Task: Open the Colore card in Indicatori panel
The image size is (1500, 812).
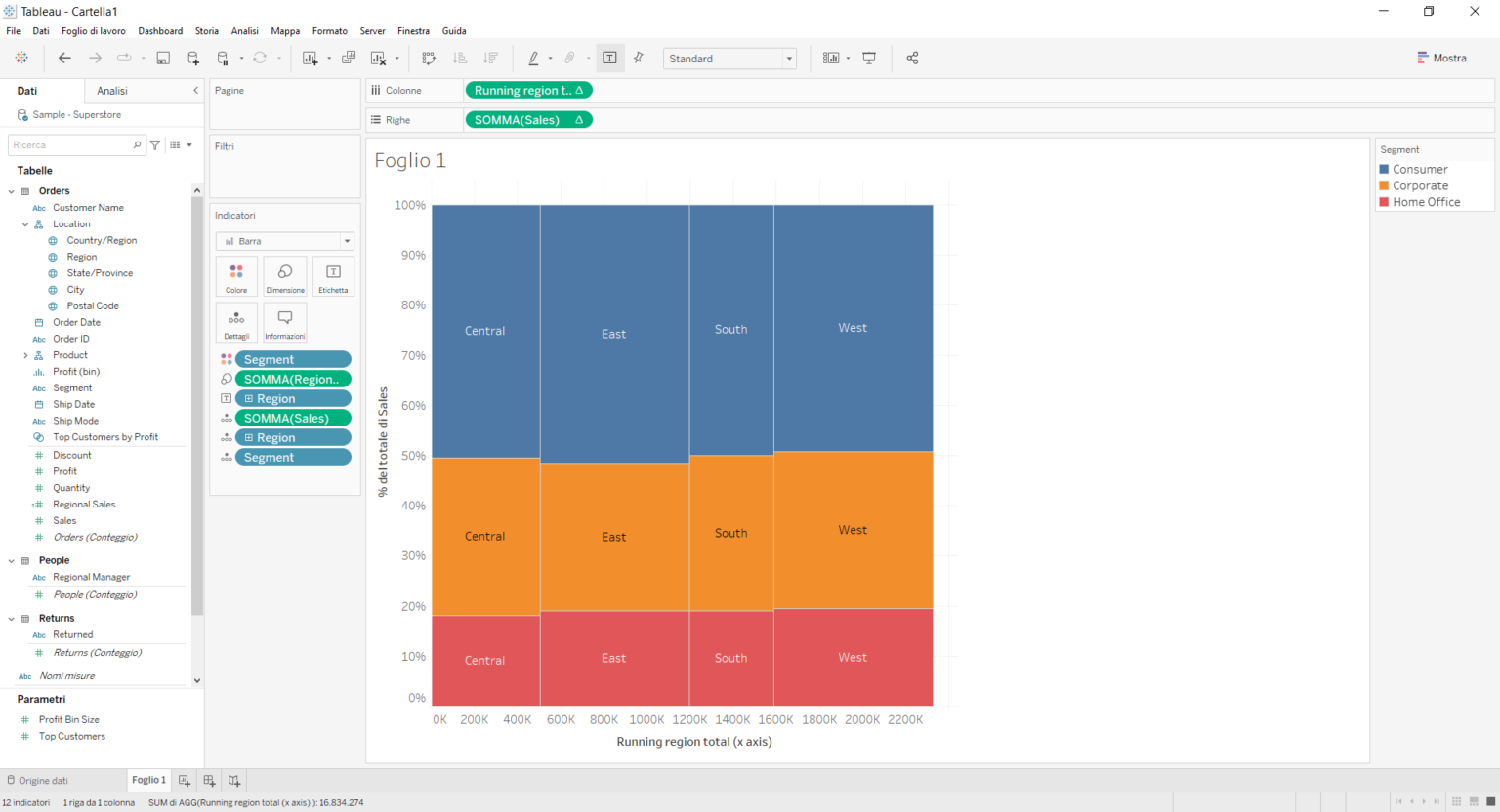Action: tap(236, 276)
